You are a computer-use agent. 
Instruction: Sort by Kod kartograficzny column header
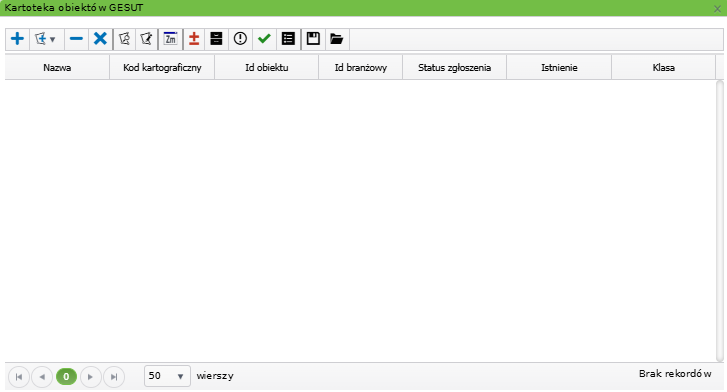click(162, 68)
